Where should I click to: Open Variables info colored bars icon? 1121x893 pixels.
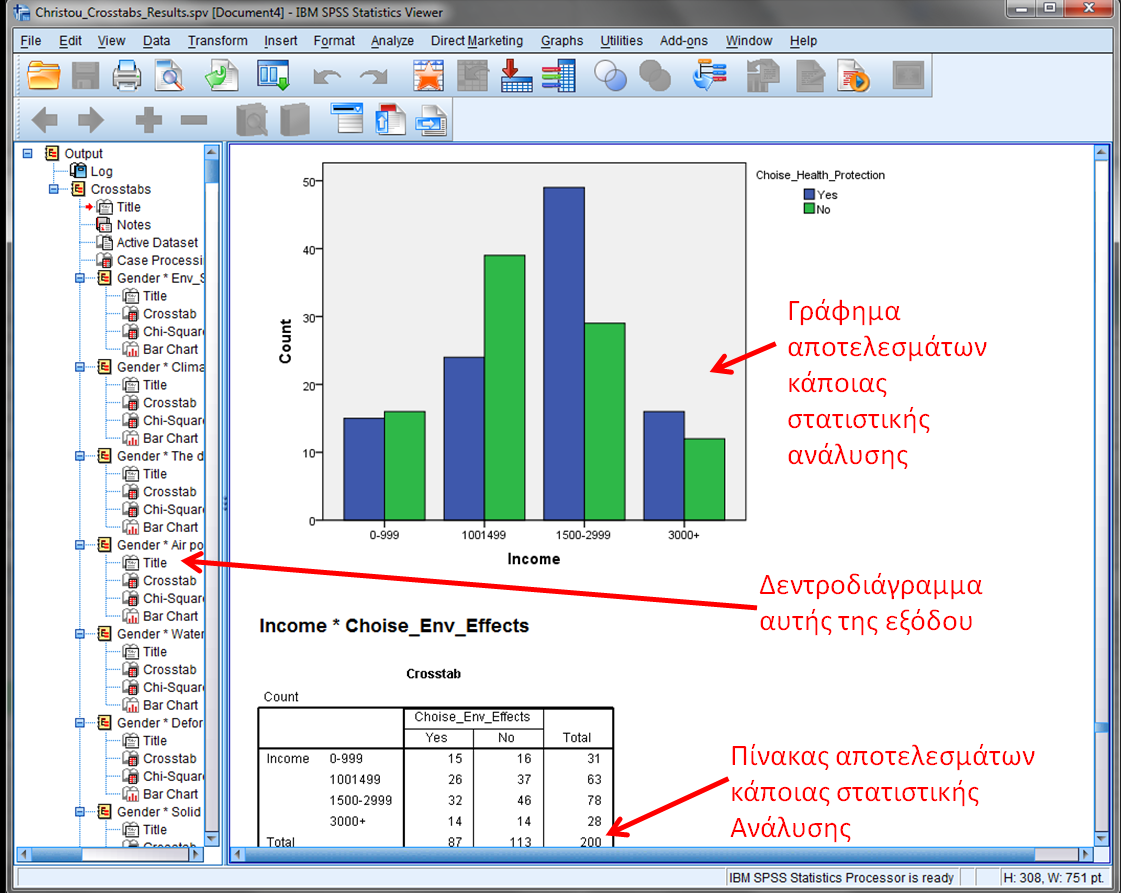click(558, 76)
